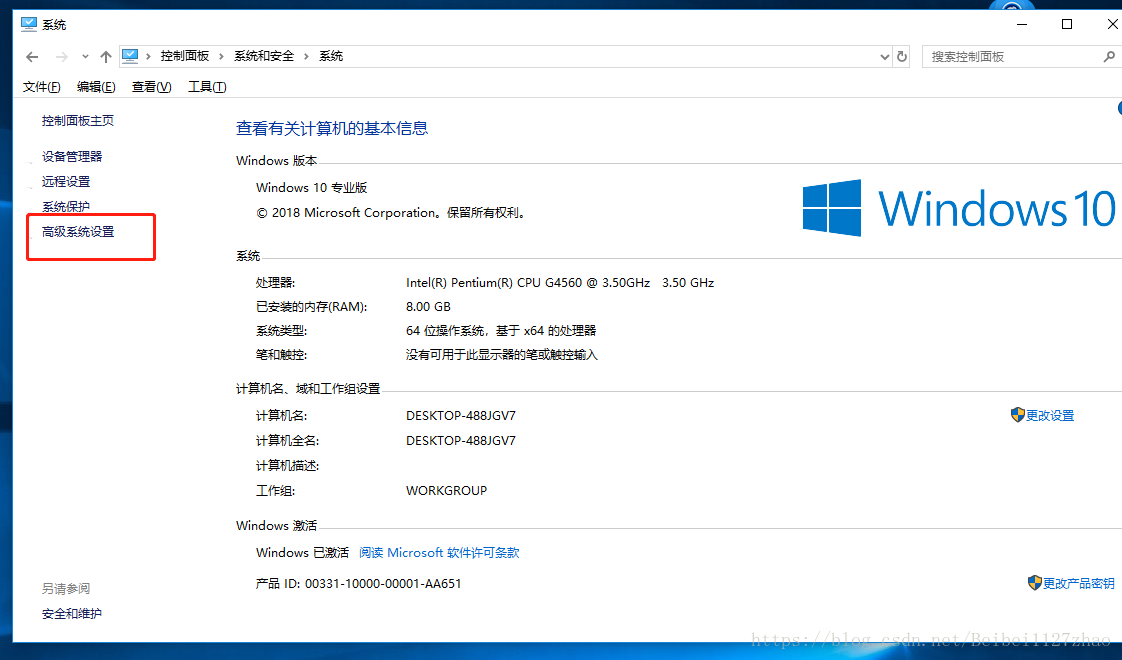Screen dimensions: 1122x660
Task: Open 系统保护
Action: pos(66,207)
